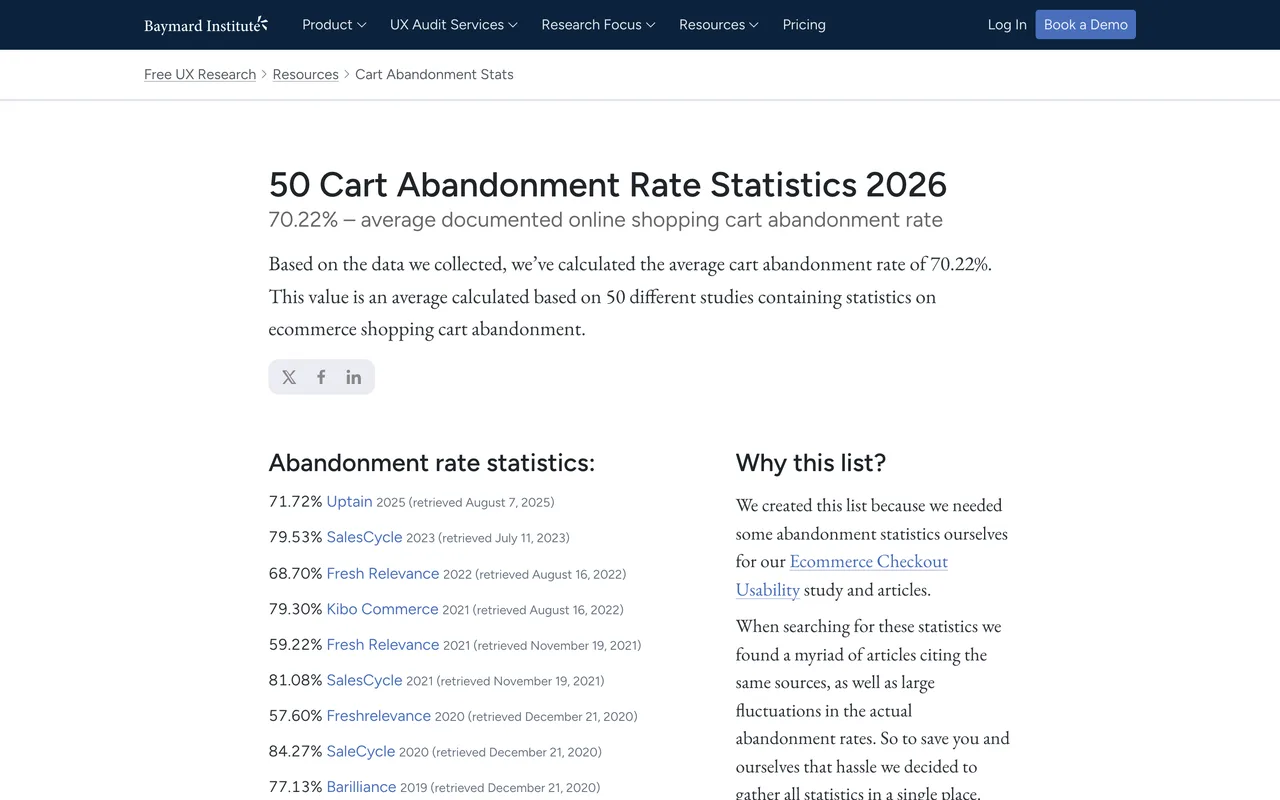1280x800 pixels.
Task: Open Free UX Research breadcrumb
Action: (x=200, y=74)
